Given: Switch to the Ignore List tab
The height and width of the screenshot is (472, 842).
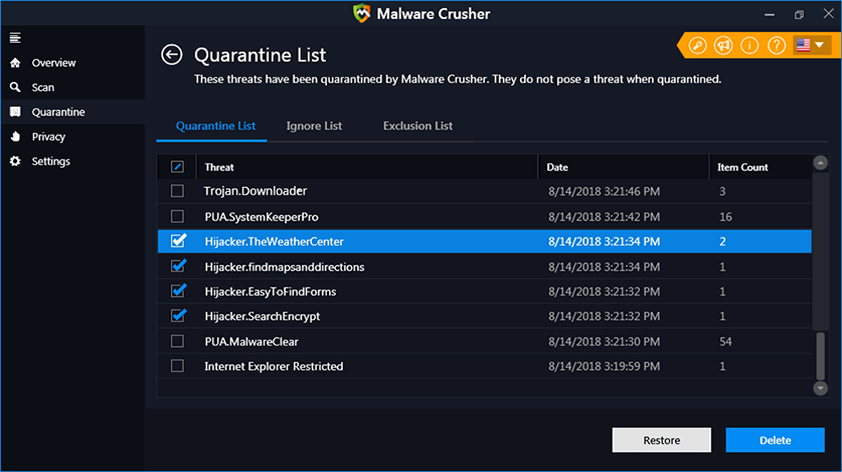Looking at the screenshot, I should (314, 126).
